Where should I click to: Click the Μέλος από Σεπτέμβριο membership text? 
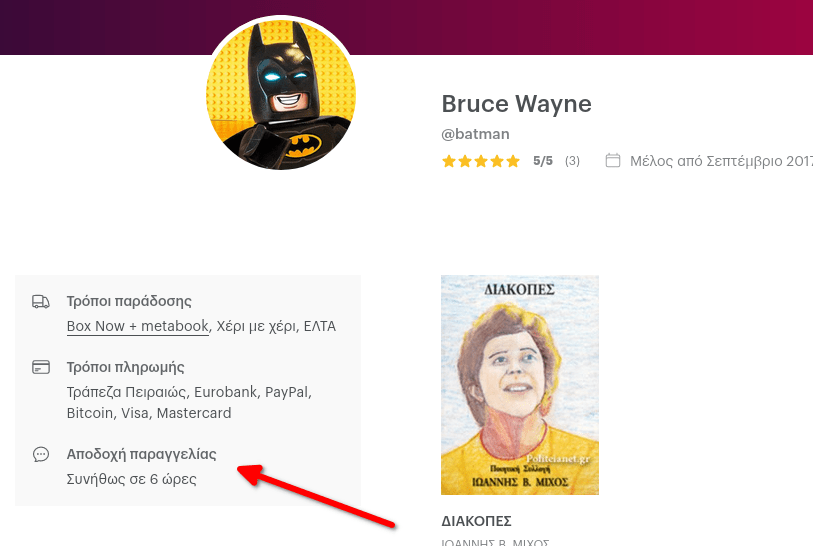point(721,161)
